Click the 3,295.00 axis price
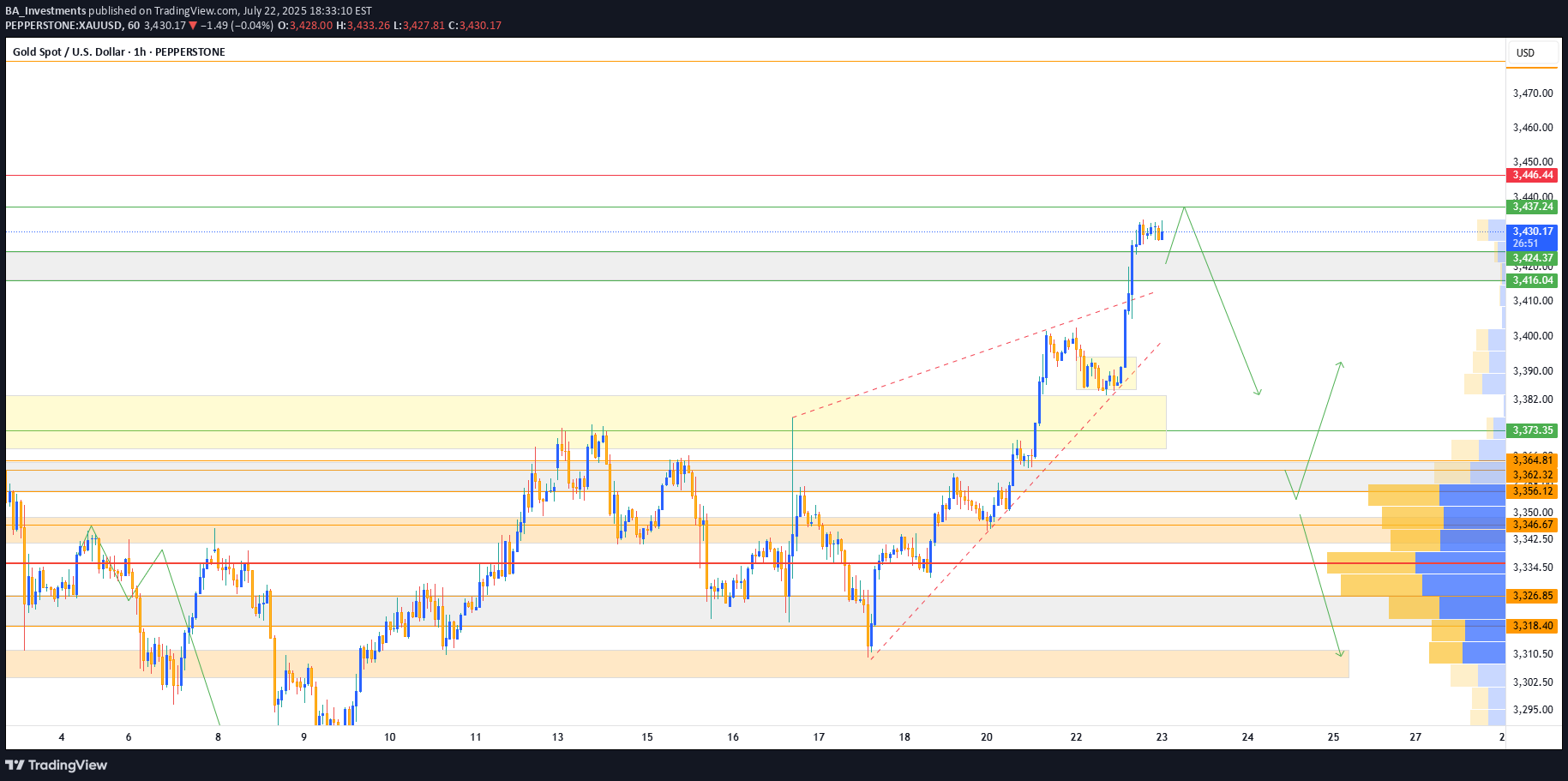 (x=1533, y=710)
